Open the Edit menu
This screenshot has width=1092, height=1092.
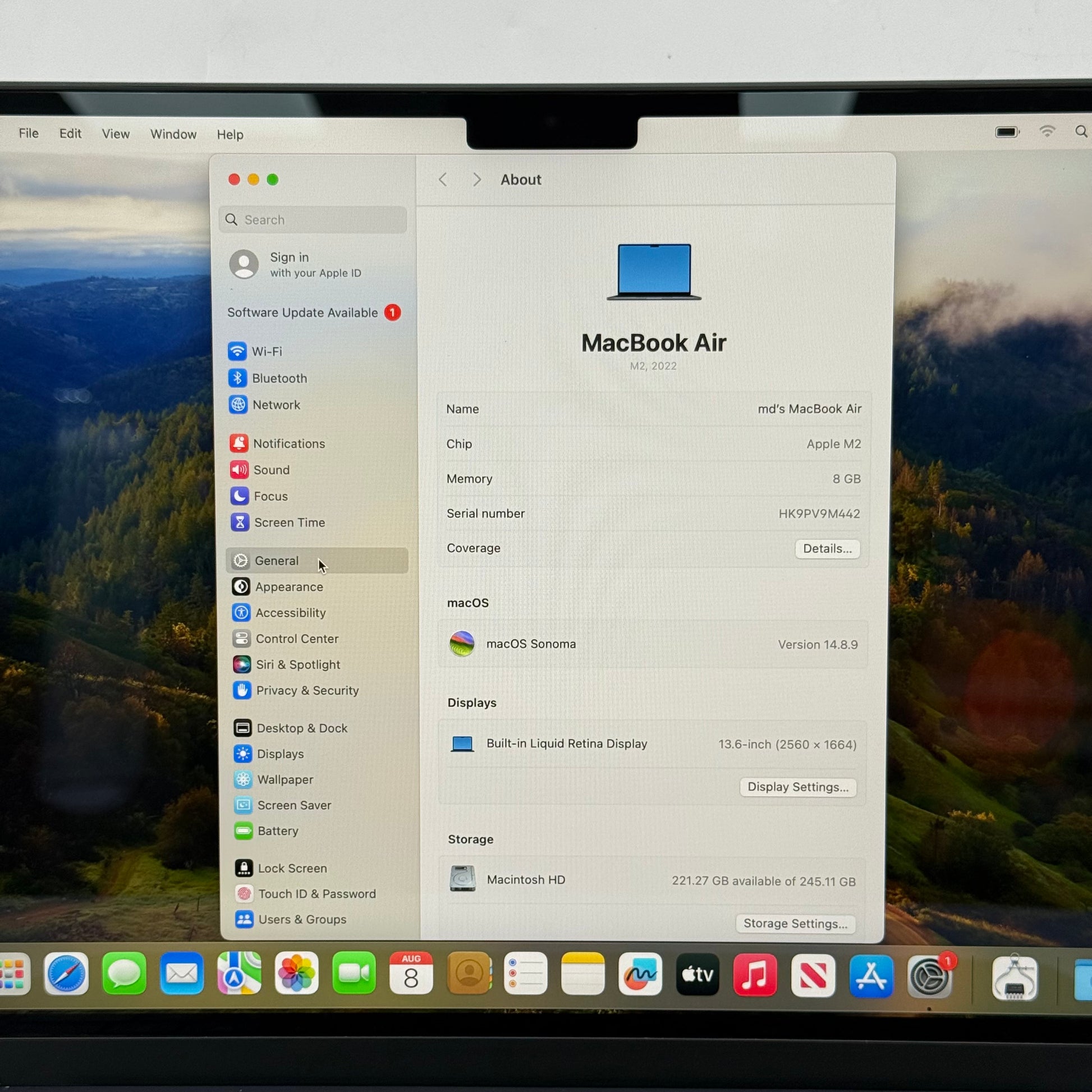click(71, 134)
